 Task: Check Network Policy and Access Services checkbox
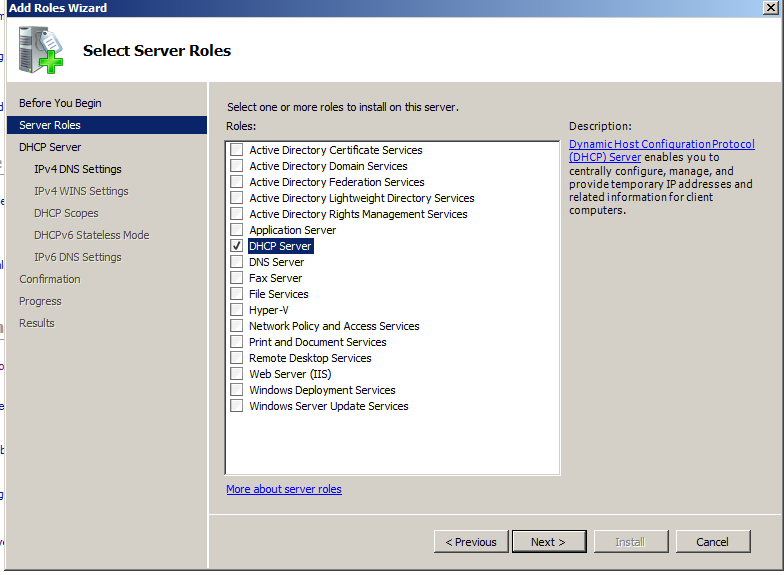236,326
